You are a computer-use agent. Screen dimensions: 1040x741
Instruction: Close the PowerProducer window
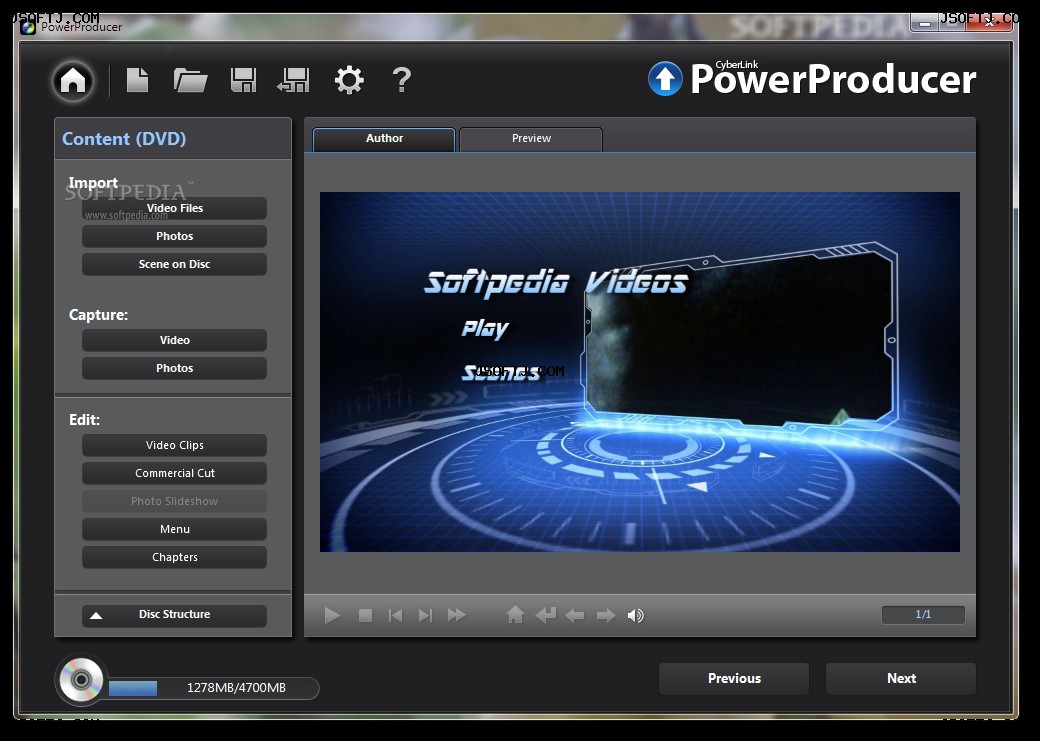click(x=988, y=22)
